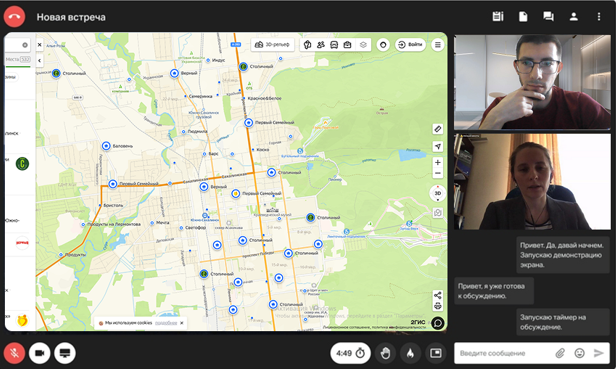This screenshot has width=616, height=369.
Task: Open the 2GIS map hamburger menu
Action: coord(438,45)
